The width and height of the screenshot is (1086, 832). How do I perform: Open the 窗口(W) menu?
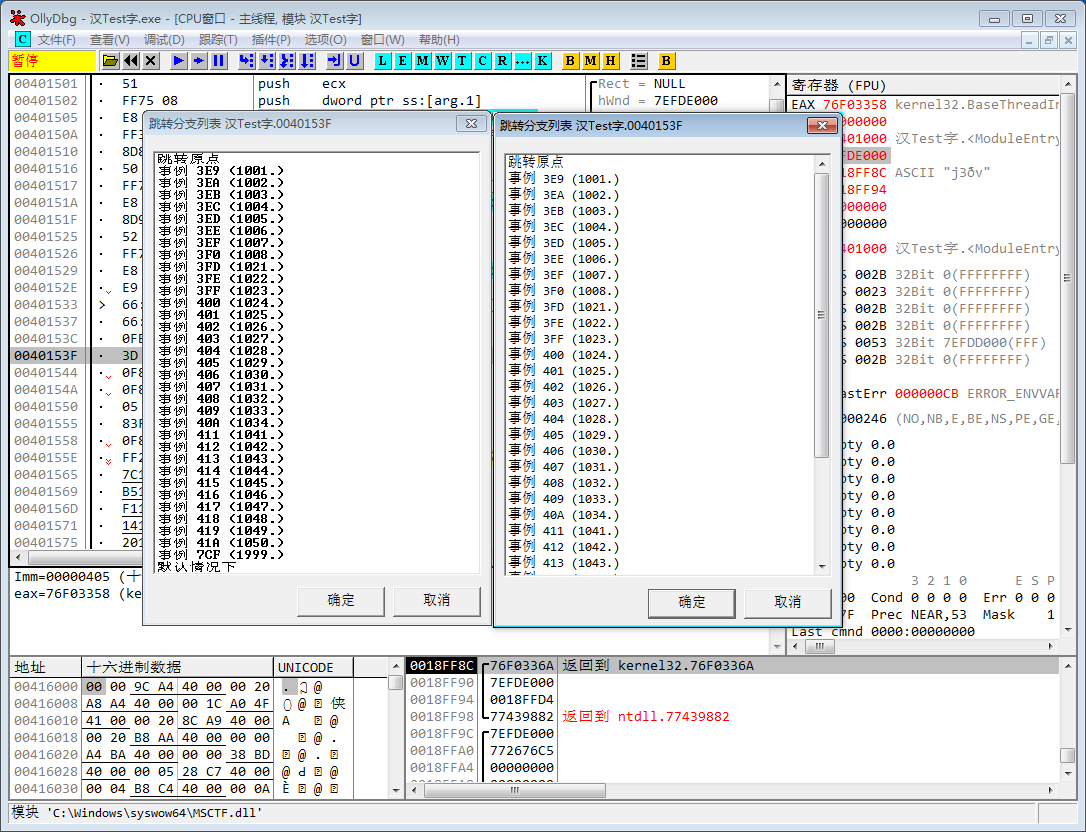pyautogui.click(x=382, y=40)
